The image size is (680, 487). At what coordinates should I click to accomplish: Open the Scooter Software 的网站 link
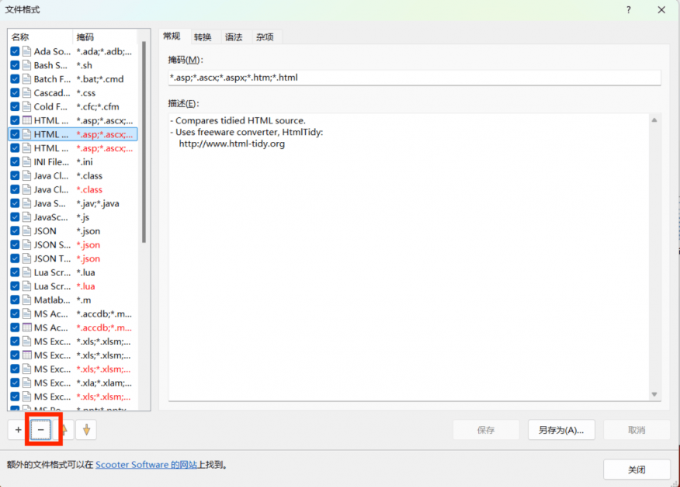[146, 464]
